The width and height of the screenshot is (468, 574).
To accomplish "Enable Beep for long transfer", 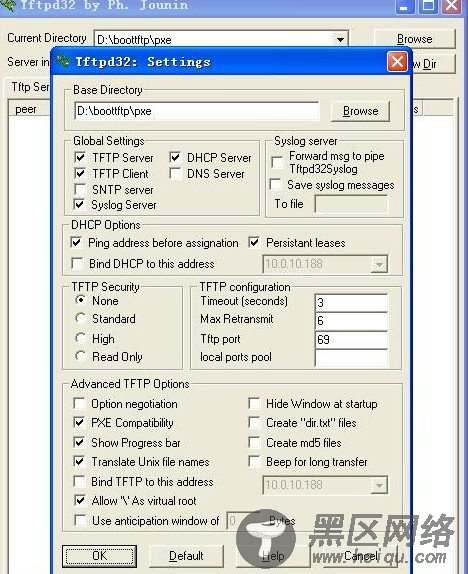I will point(254,461).
